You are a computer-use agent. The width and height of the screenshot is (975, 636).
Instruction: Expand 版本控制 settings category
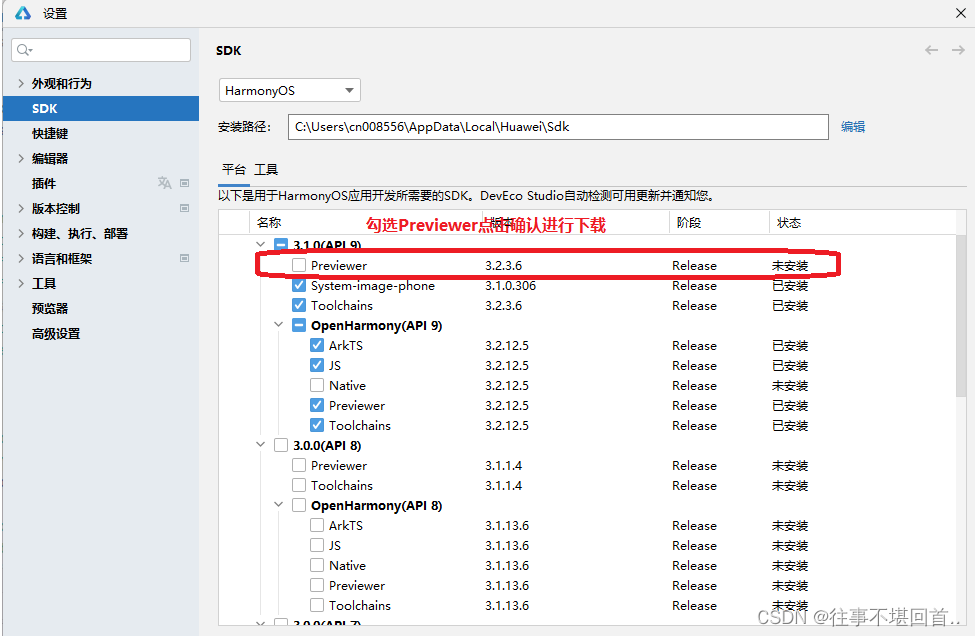pos(21,208)
